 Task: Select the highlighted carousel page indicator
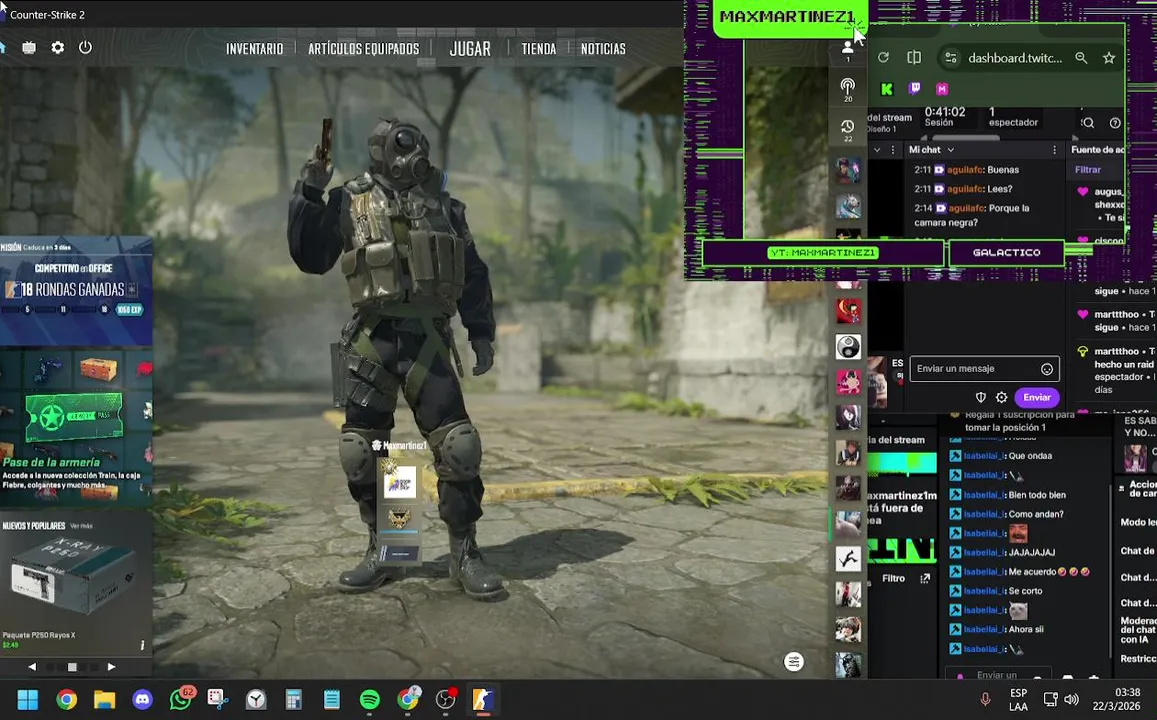[72, 667]
